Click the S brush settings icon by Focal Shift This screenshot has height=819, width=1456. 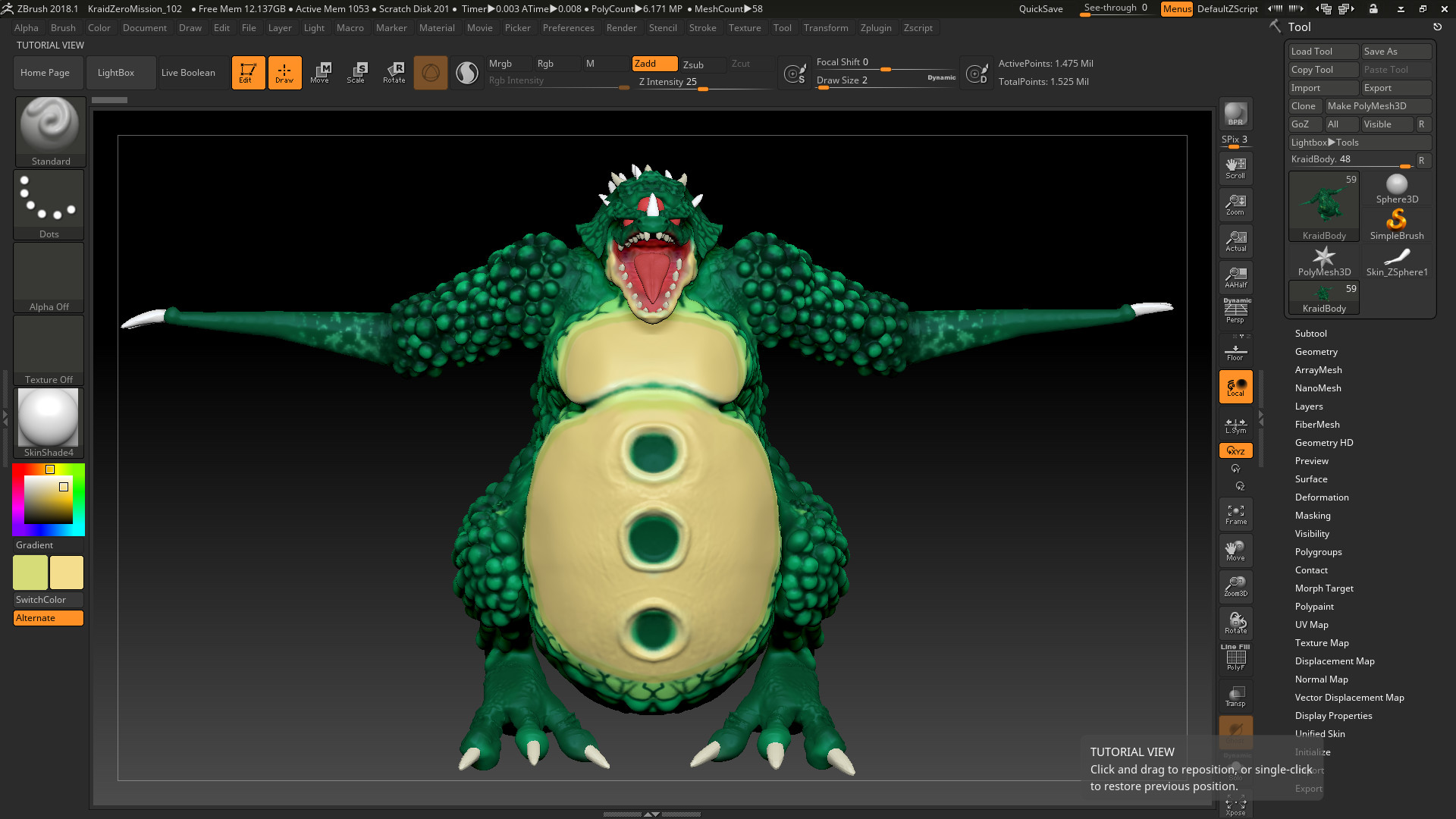click(x=795, y=74)
